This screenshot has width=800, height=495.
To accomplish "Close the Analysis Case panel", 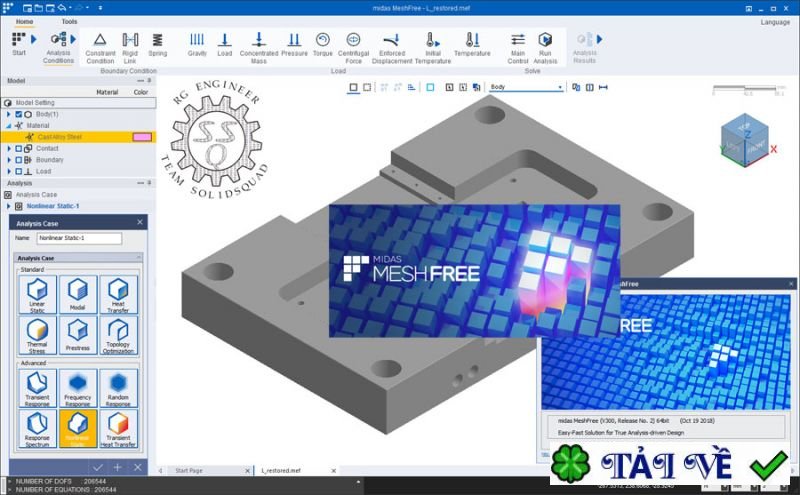I will 140,222.
